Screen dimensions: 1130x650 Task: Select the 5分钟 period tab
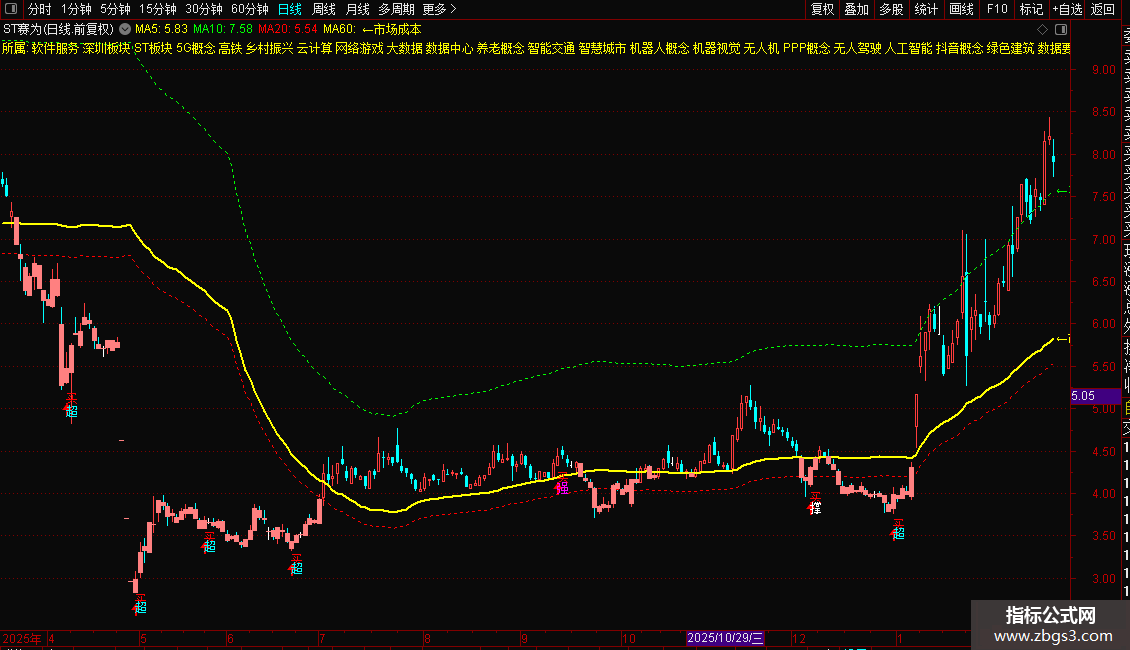point(115,9)
